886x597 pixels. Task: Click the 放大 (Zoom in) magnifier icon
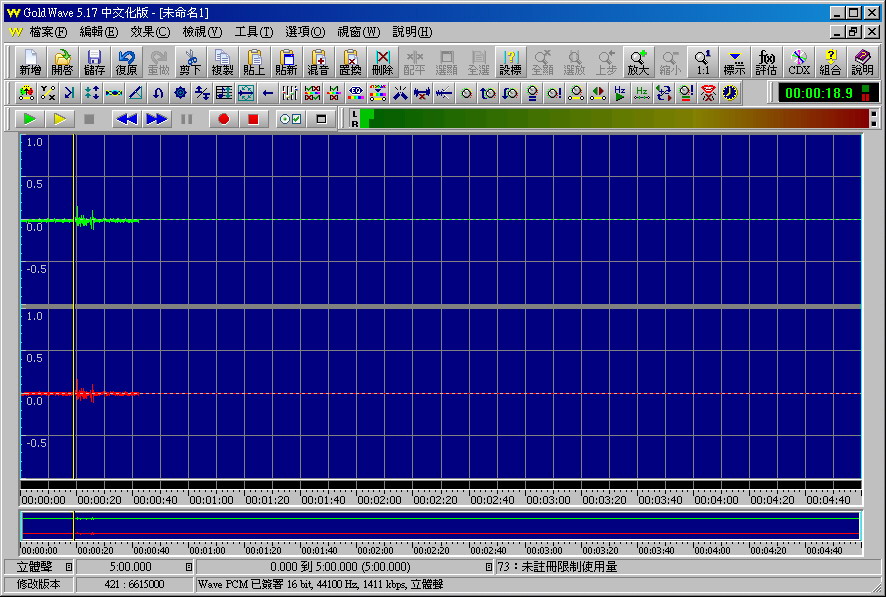[x=638, y=62]
